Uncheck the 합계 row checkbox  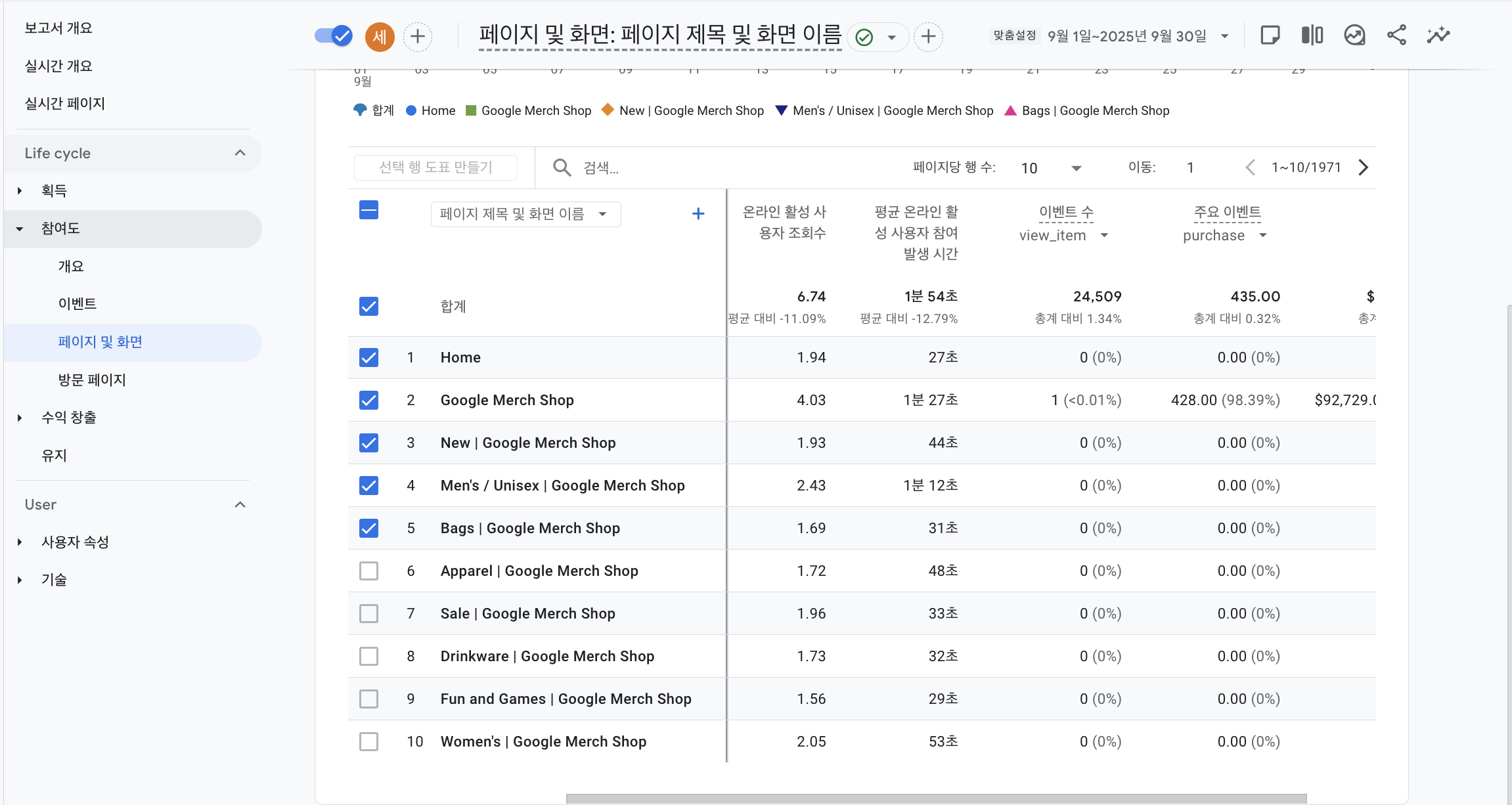[x=368, y=306]
